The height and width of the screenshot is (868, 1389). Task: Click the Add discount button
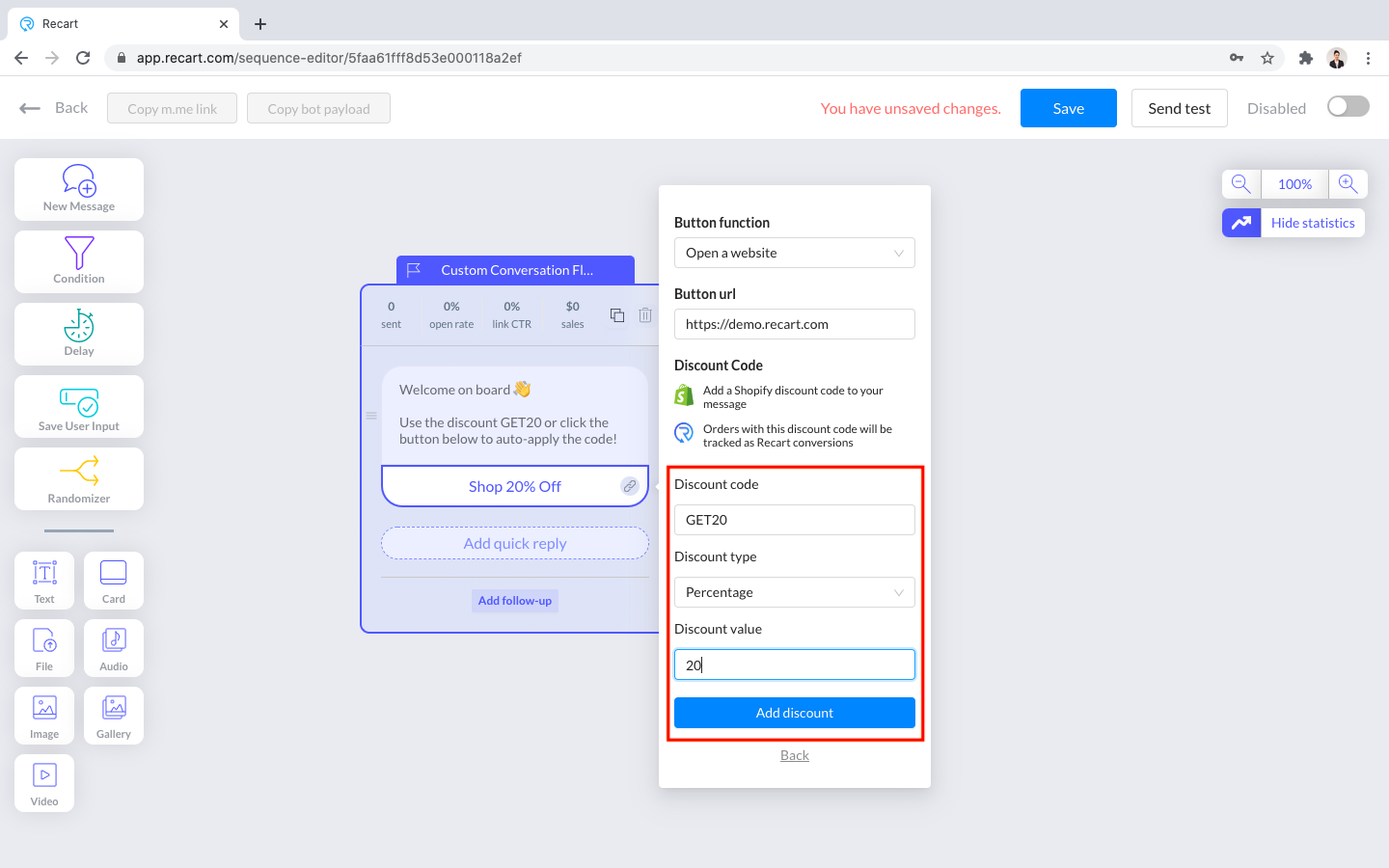[795, 713]
